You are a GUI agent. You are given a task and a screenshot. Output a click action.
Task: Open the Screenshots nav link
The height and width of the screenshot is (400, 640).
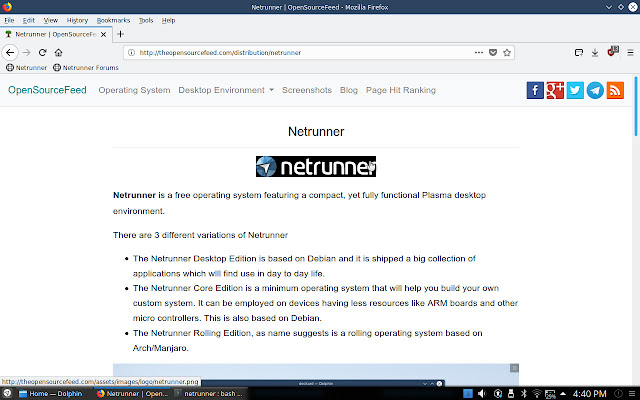307,90
